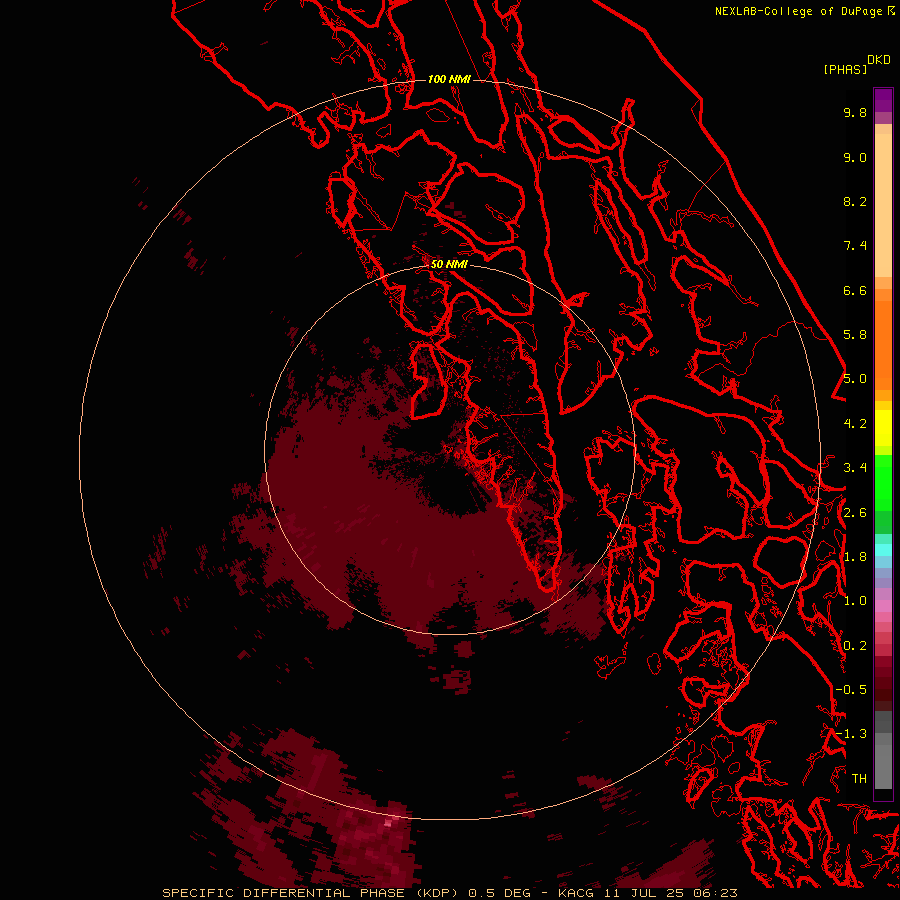Click the 1.8 scale label

[x=855, y=557]
